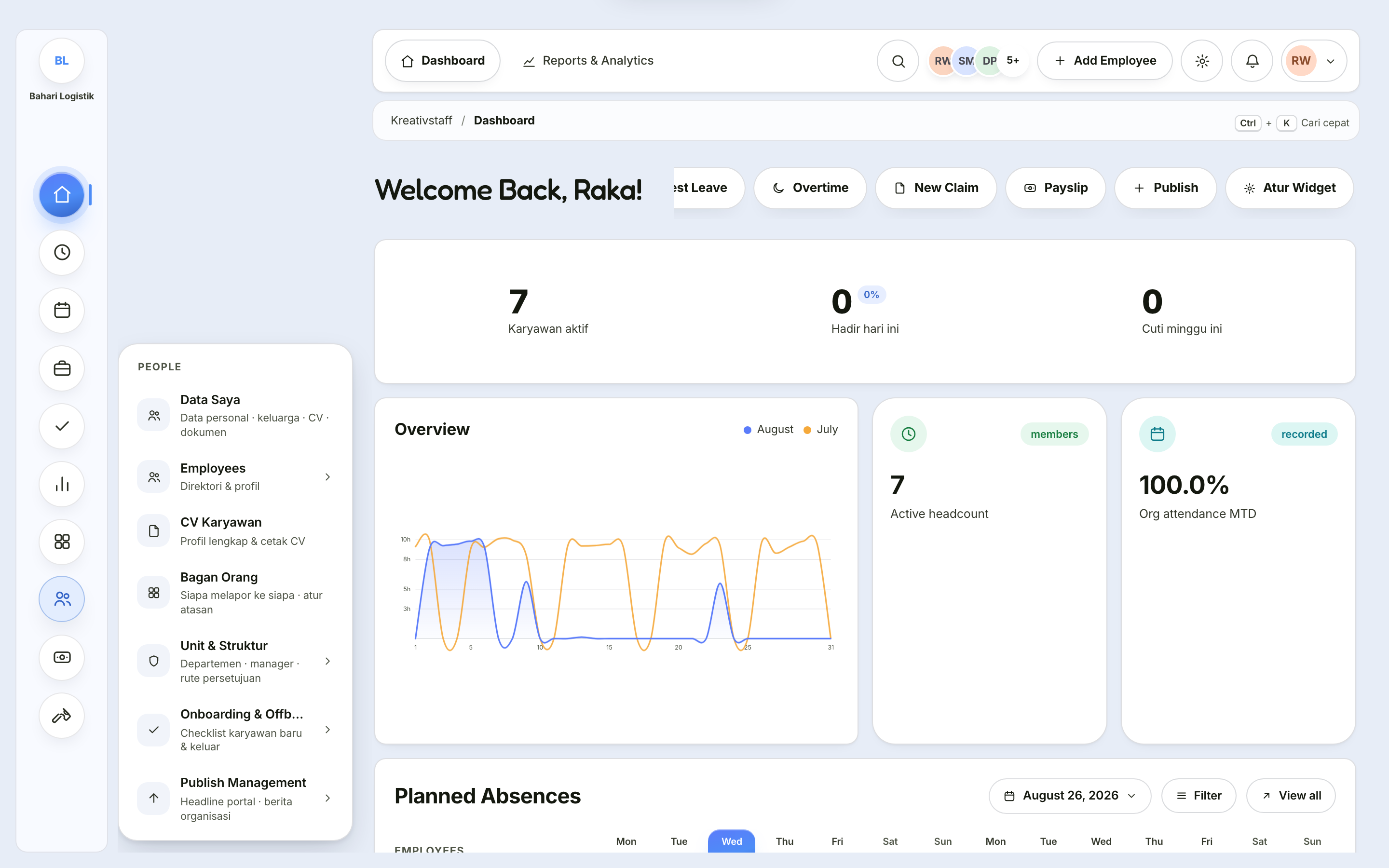The image size is (1389, 868).
Task: Open the clock attendance sidebar icon
Action: [61, 253]
